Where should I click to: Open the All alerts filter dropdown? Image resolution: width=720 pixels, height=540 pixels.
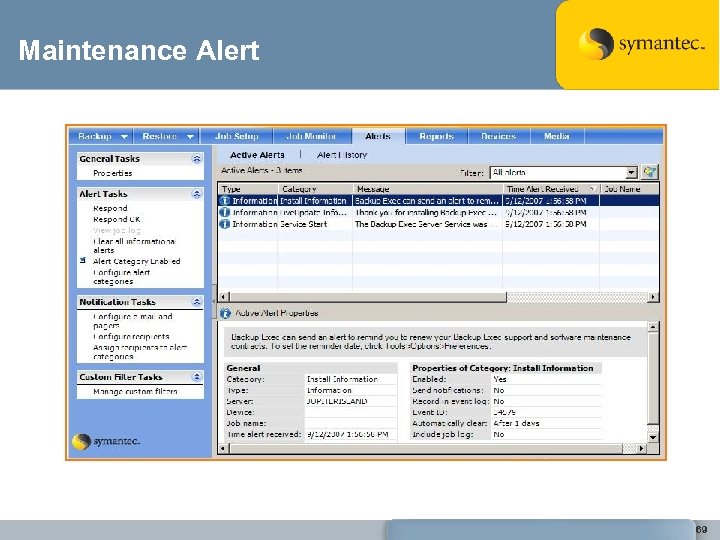[632, 173]
